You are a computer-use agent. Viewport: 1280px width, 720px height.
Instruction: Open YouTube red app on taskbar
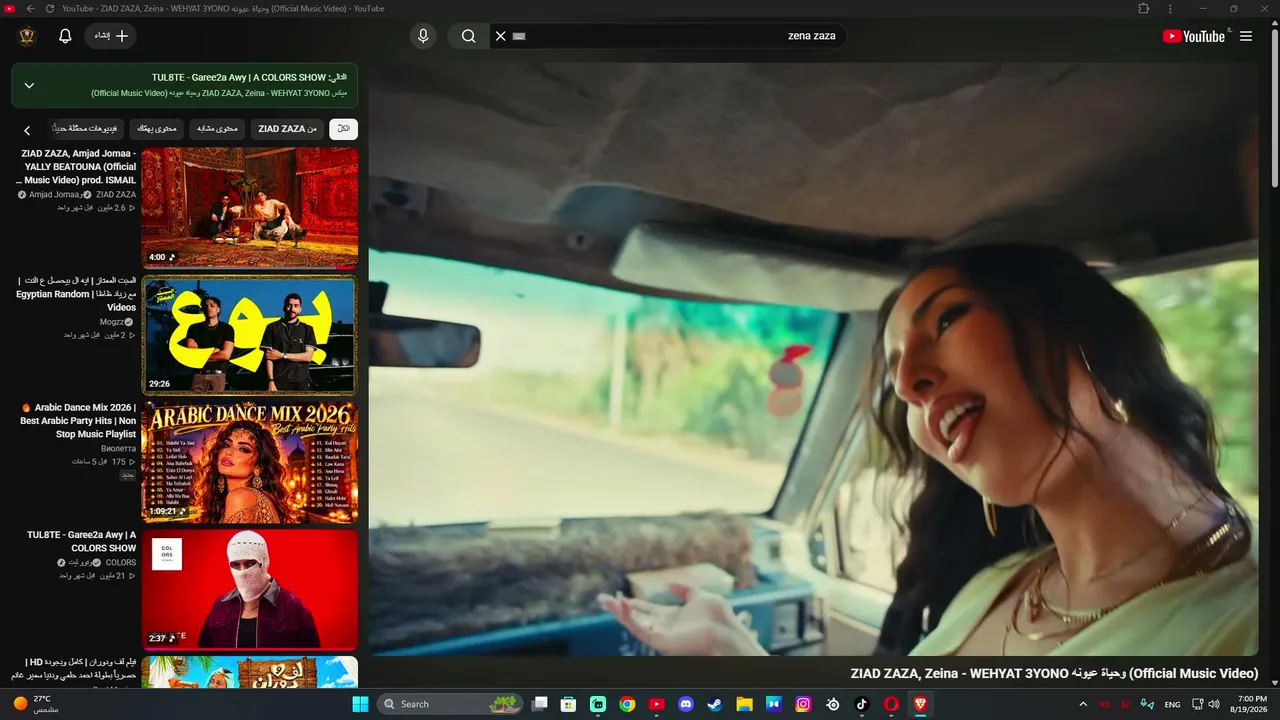656,704
